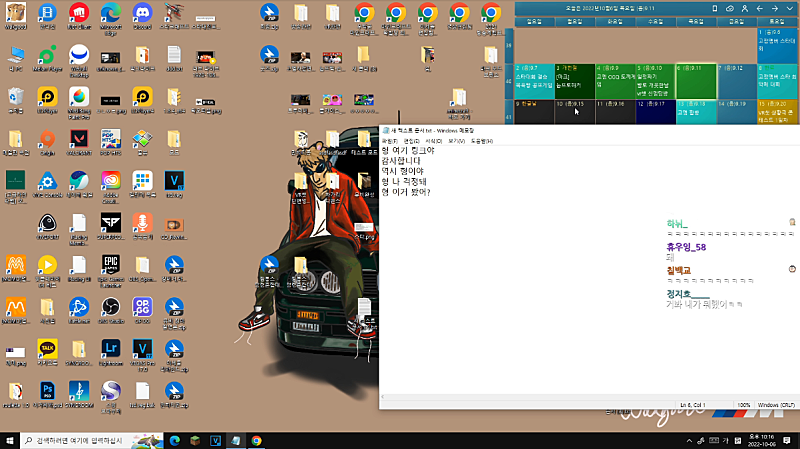Select the KakaoTalk desktop shortcut

[46, 348]
